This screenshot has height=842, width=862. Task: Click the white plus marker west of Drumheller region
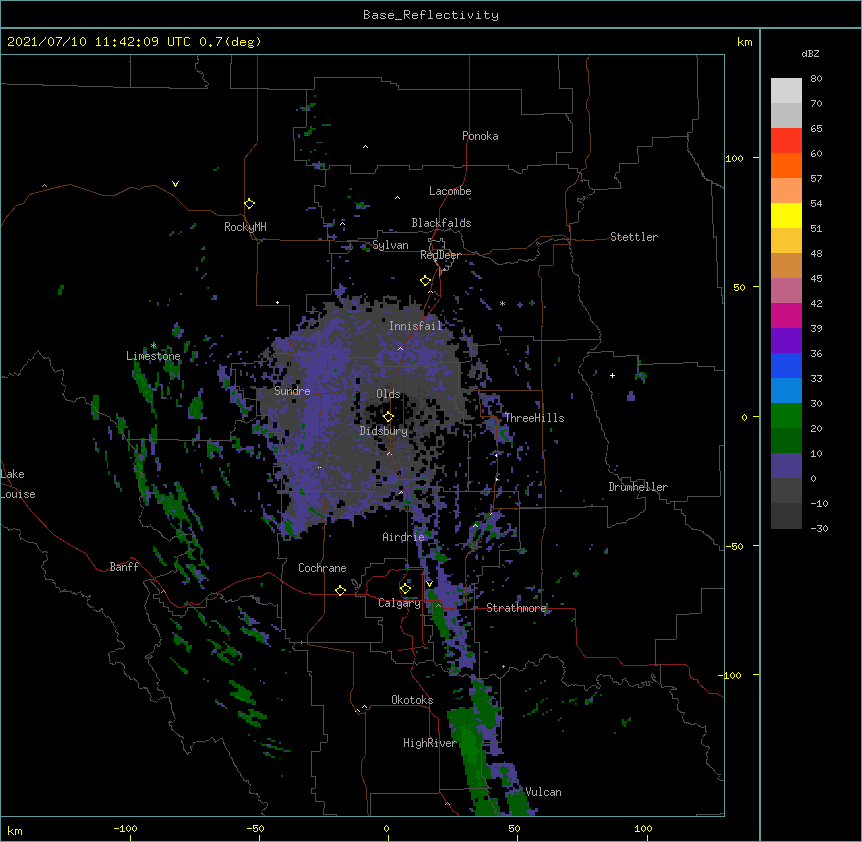tap(612, 375)
